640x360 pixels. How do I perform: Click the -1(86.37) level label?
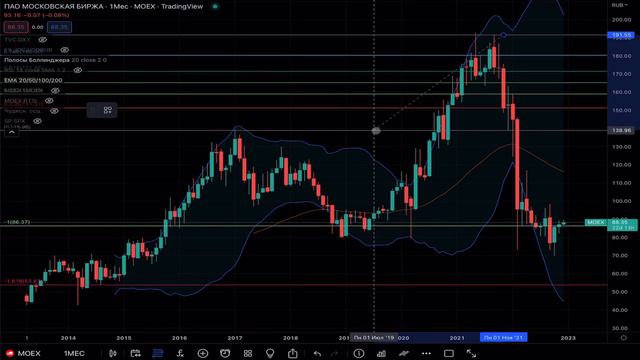coord(17,222)
